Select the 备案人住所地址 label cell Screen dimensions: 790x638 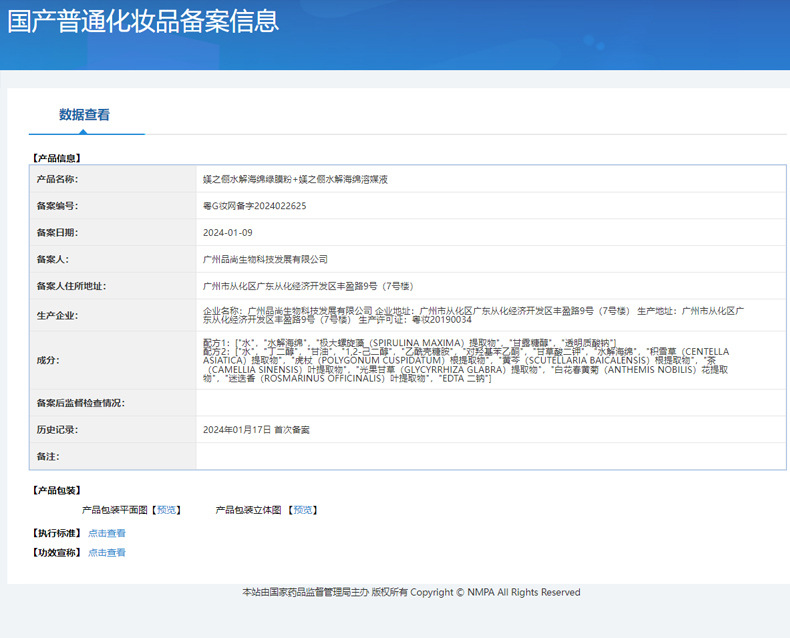pyautogui.click(x=113, y=286)
